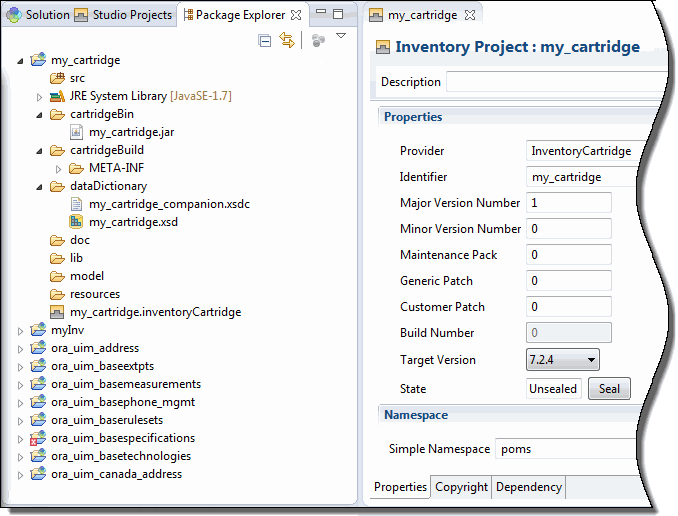This screenshot has height=516, width=678.
Task: Expand the META-INF folder
Action: pyautogui.click(x=58, y=169)
